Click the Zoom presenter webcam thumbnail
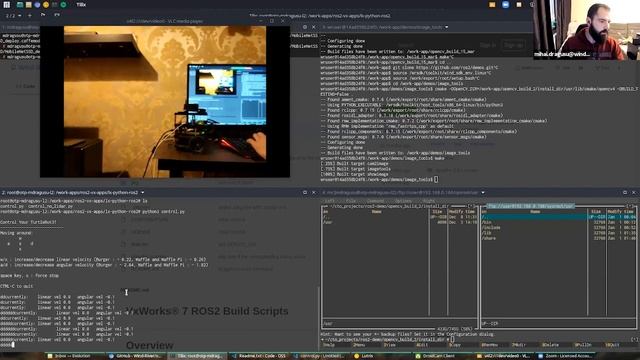Screen dimensions: 640x360 tap(587, 30)
